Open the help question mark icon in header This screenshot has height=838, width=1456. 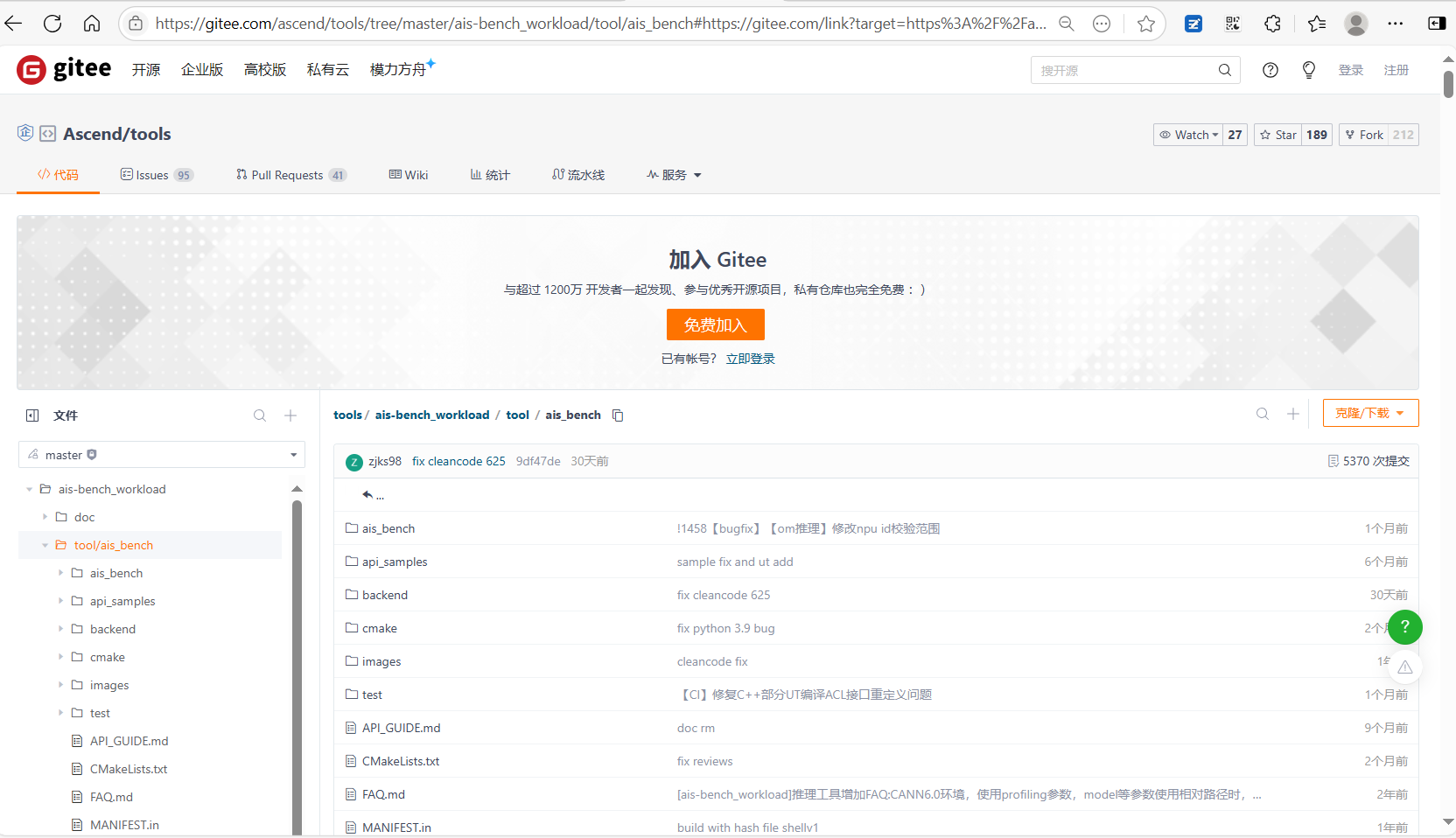(1270, 70)
